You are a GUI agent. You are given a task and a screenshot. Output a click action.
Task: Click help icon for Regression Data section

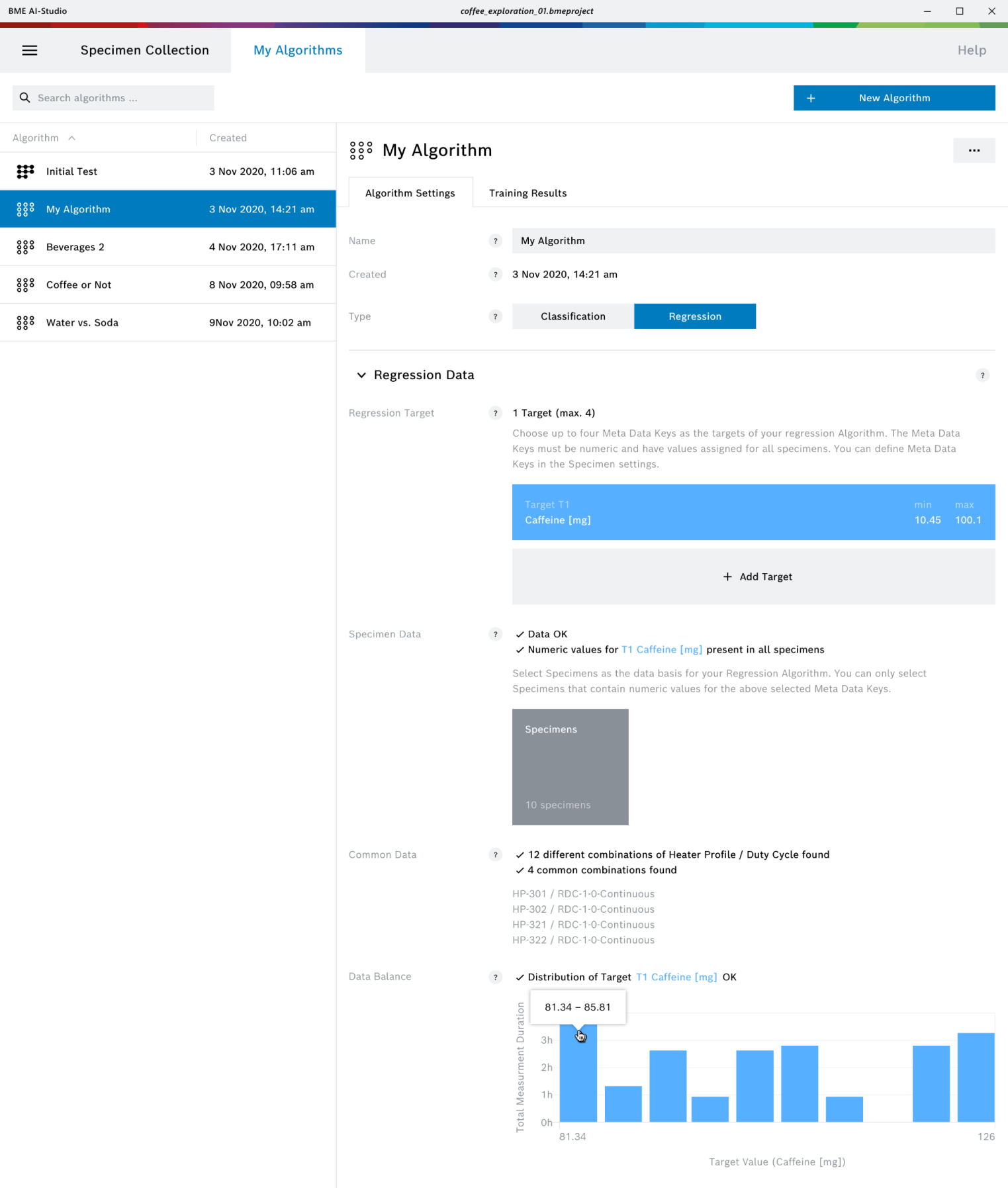click(982, 375)
